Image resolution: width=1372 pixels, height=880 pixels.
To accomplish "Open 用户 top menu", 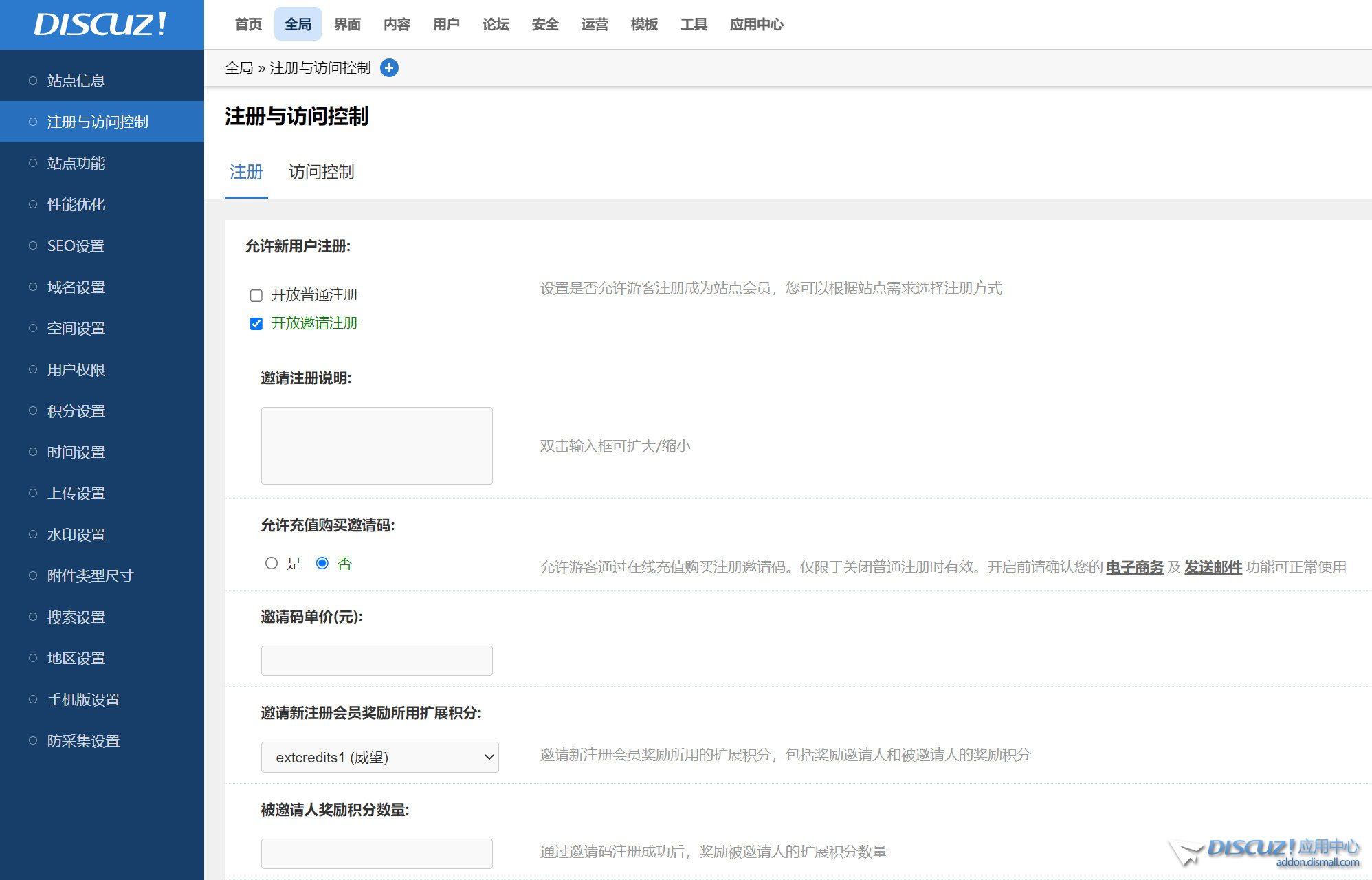I will (446, 24).
